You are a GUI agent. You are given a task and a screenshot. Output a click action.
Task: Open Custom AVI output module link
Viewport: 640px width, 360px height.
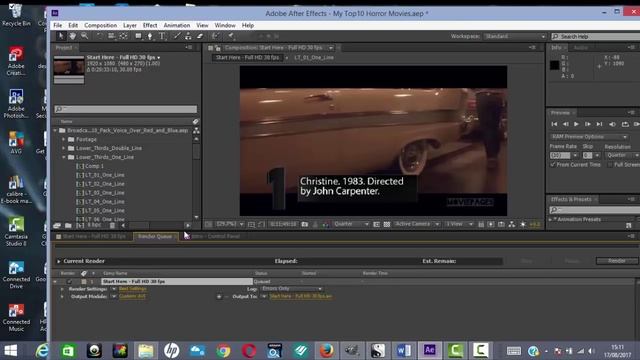132,296
